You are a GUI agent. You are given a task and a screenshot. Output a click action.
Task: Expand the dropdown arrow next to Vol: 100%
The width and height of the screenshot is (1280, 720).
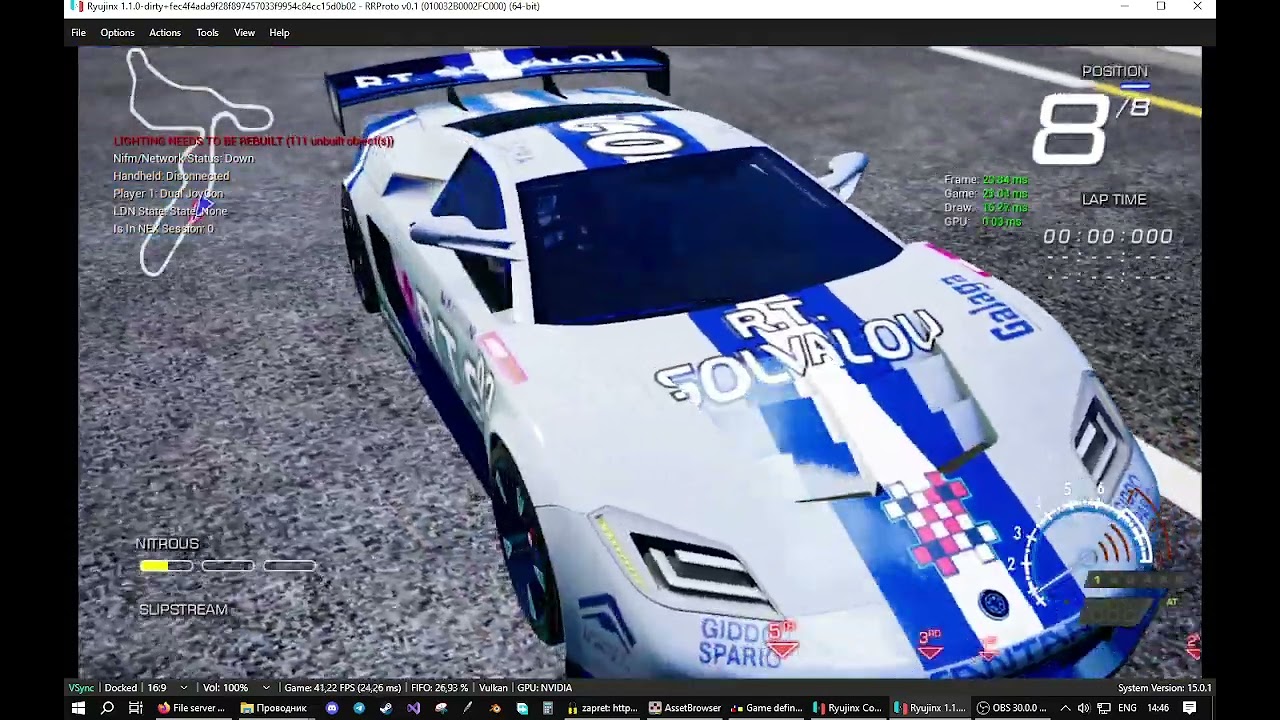pos(266,688)
